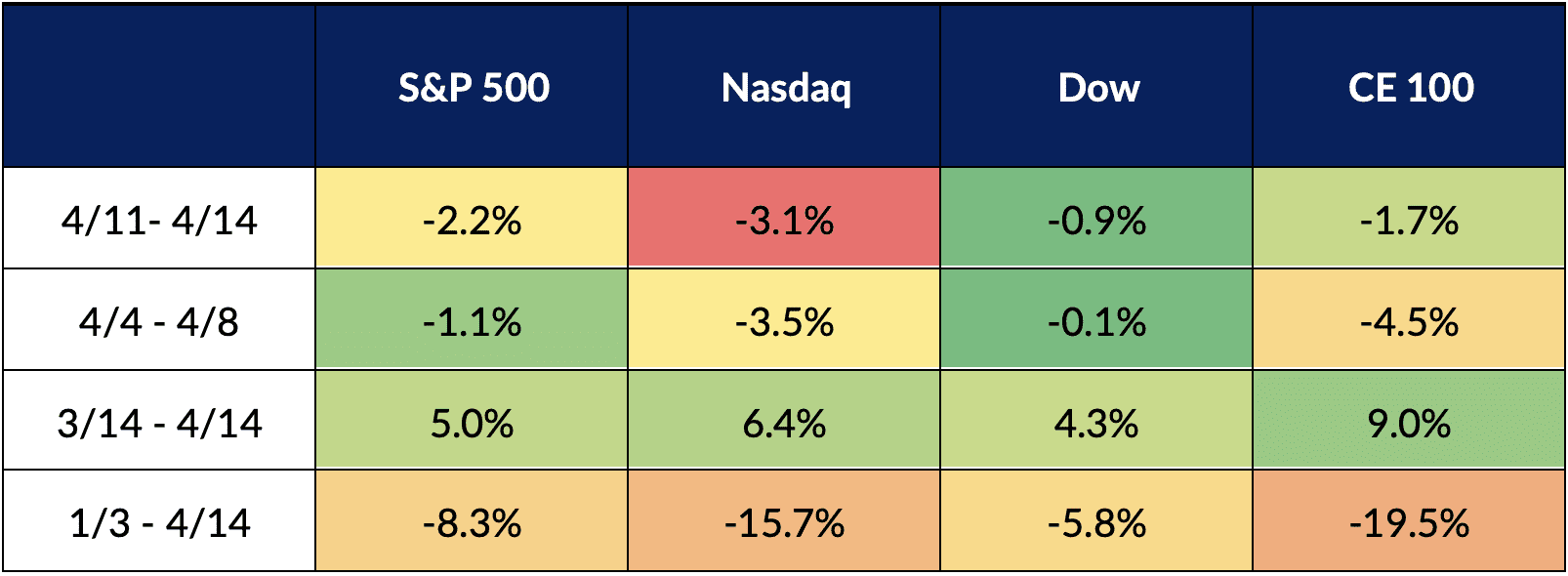
Task: Click the orange -19.5% CE 100 cell
Action: tap(1409, 522)
